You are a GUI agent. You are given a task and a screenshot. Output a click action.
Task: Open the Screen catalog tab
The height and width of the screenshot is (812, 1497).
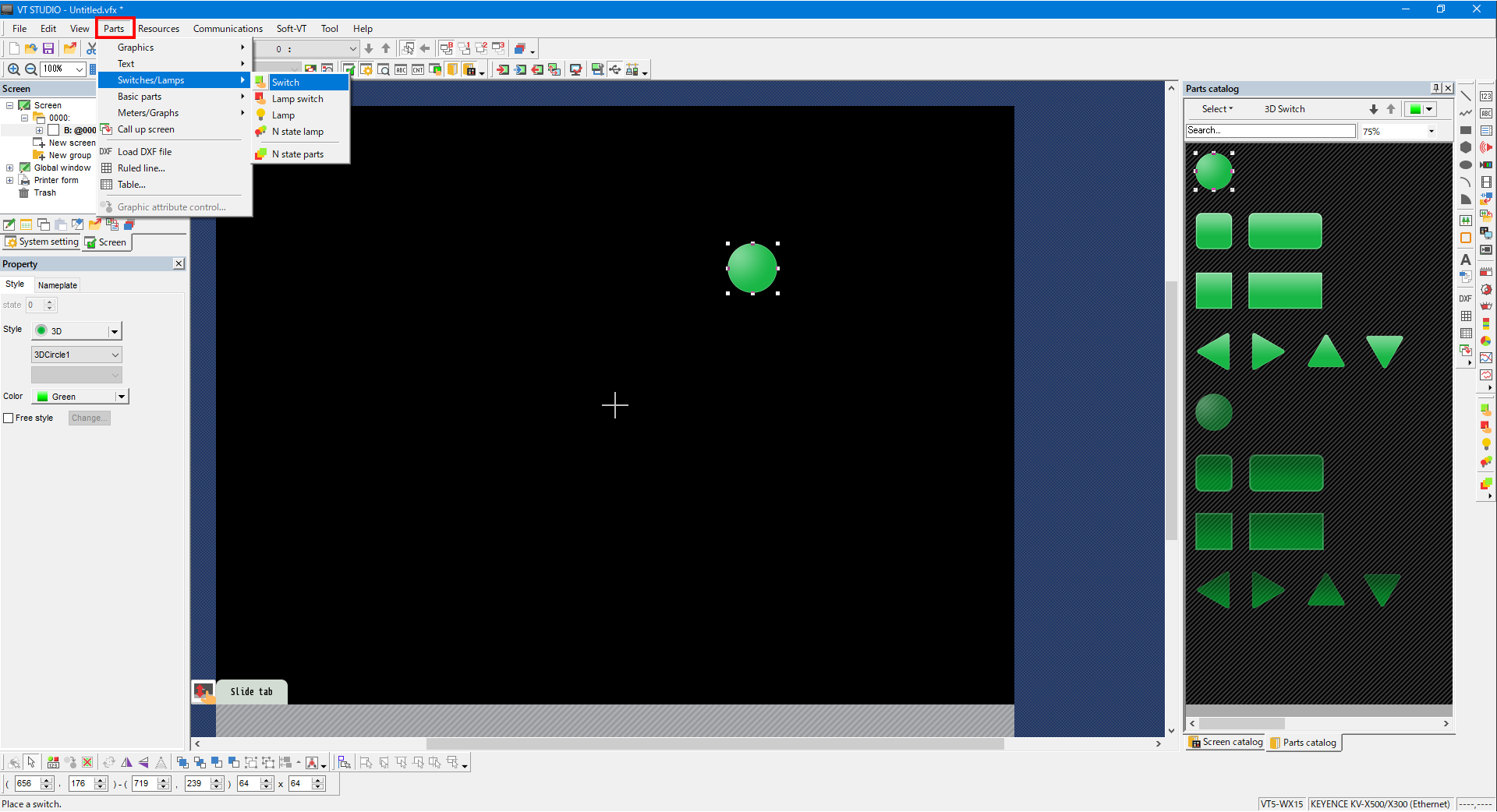1226,743
